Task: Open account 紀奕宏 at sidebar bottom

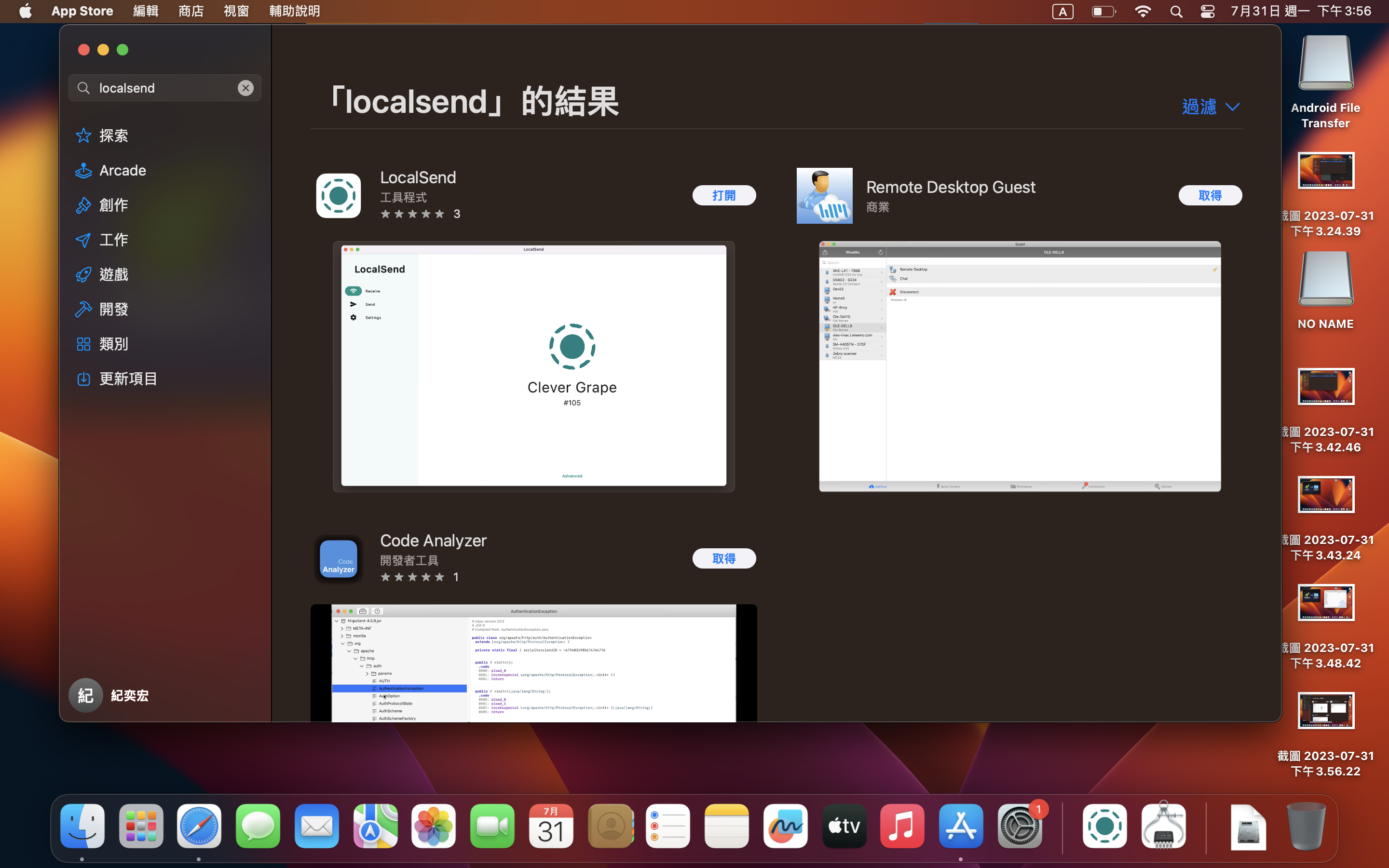Action: 109,696
